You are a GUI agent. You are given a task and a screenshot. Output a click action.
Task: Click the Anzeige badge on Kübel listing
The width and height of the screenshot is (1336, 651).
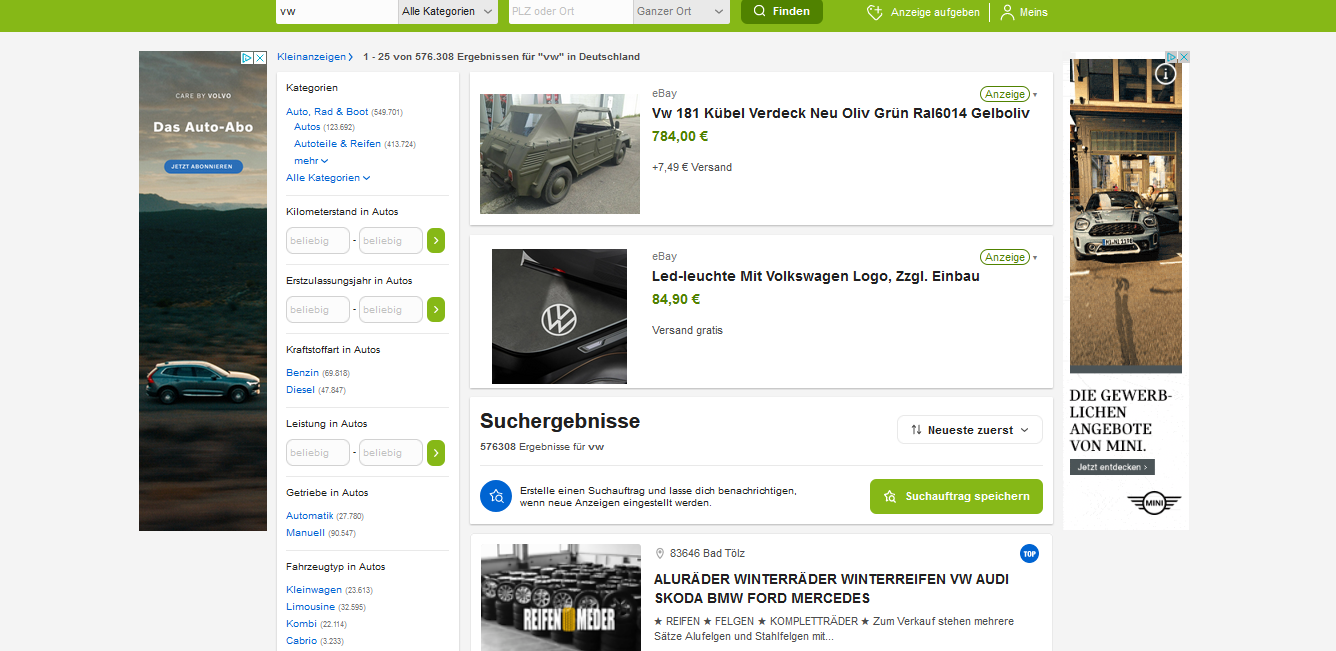pyautogui.click(x=1005, y=94)
